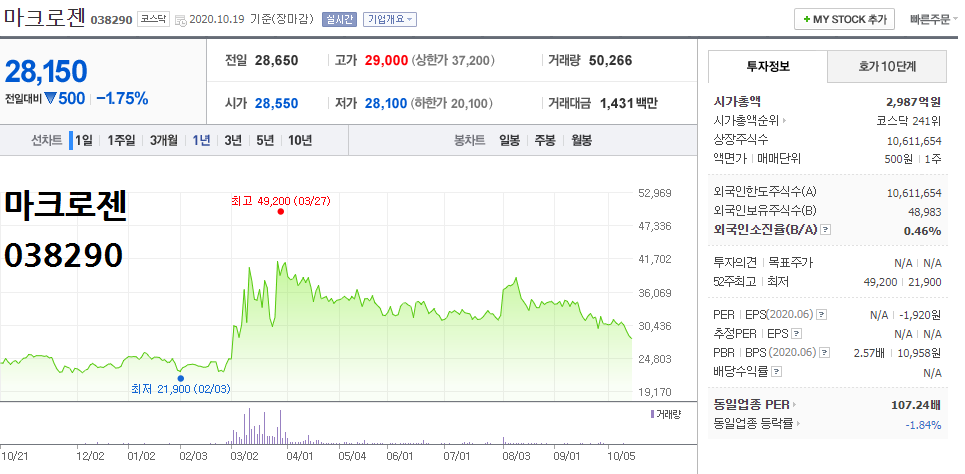Click the blue 최저 21,900 marker dot
Image resolution: width=965 pixels, height=474 pixels.
(180, 378)
